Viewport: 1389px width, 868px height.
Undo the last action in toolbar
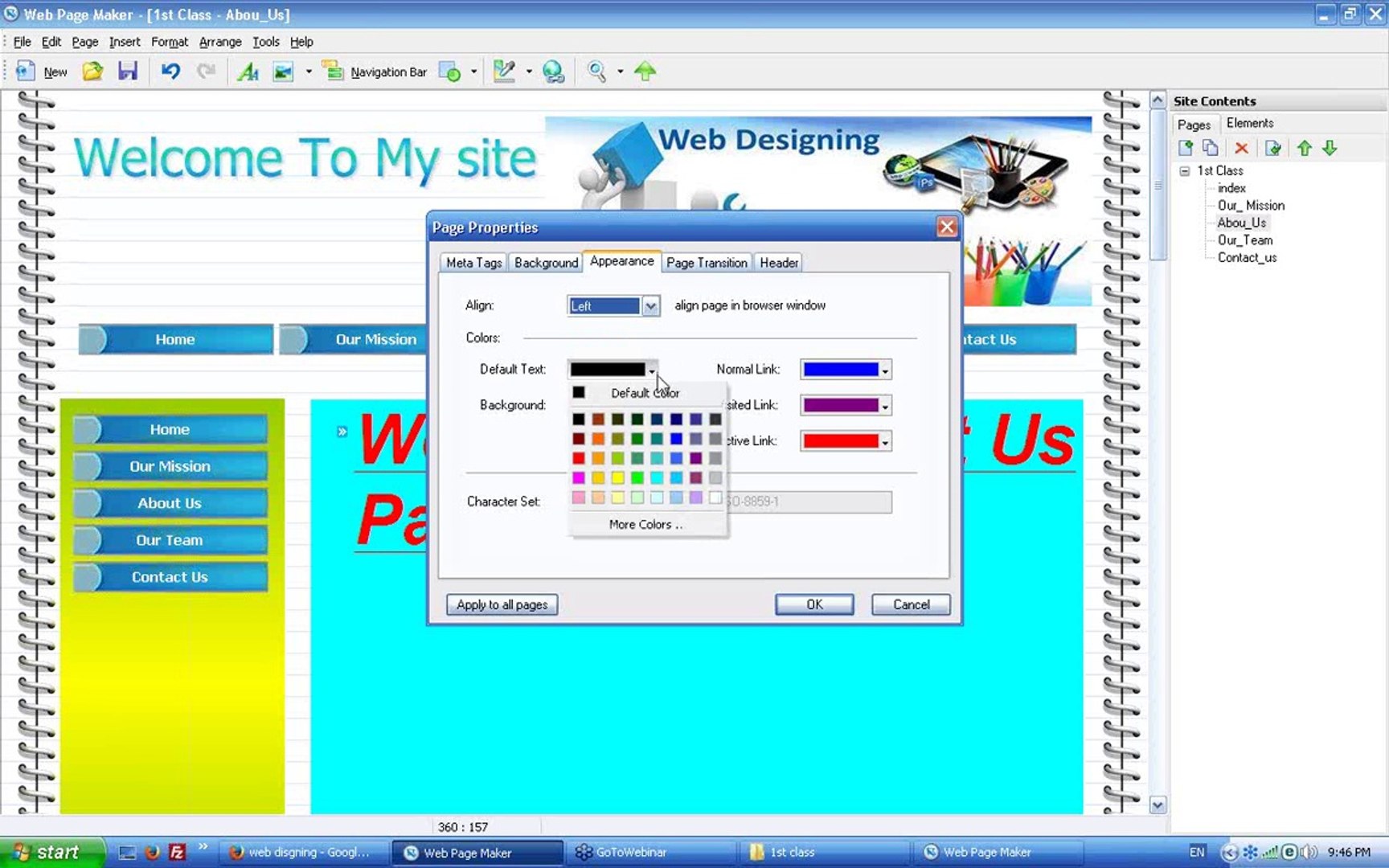(170, 72)
